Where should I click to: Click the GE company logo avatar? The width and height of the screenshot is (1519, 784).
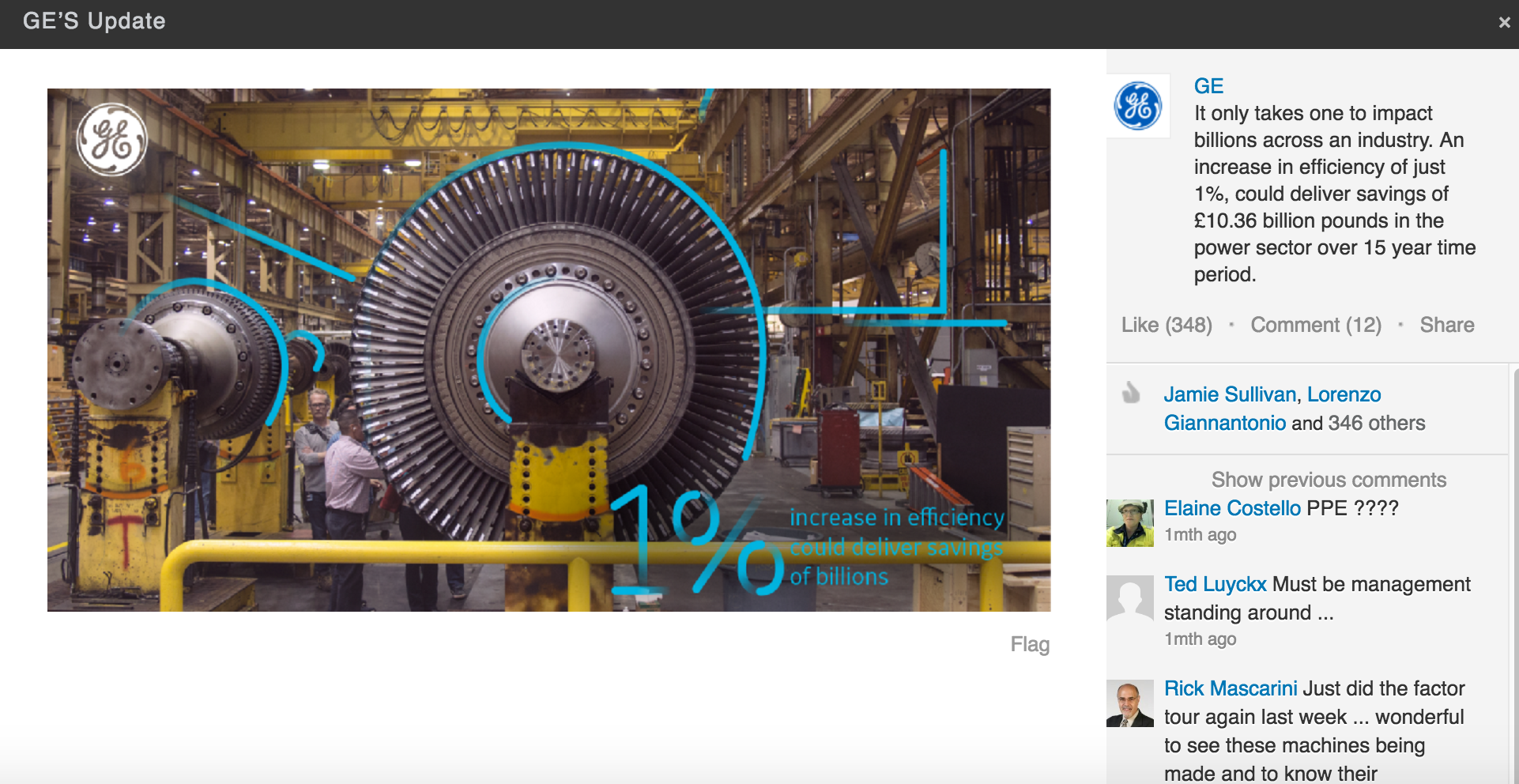1137,106
